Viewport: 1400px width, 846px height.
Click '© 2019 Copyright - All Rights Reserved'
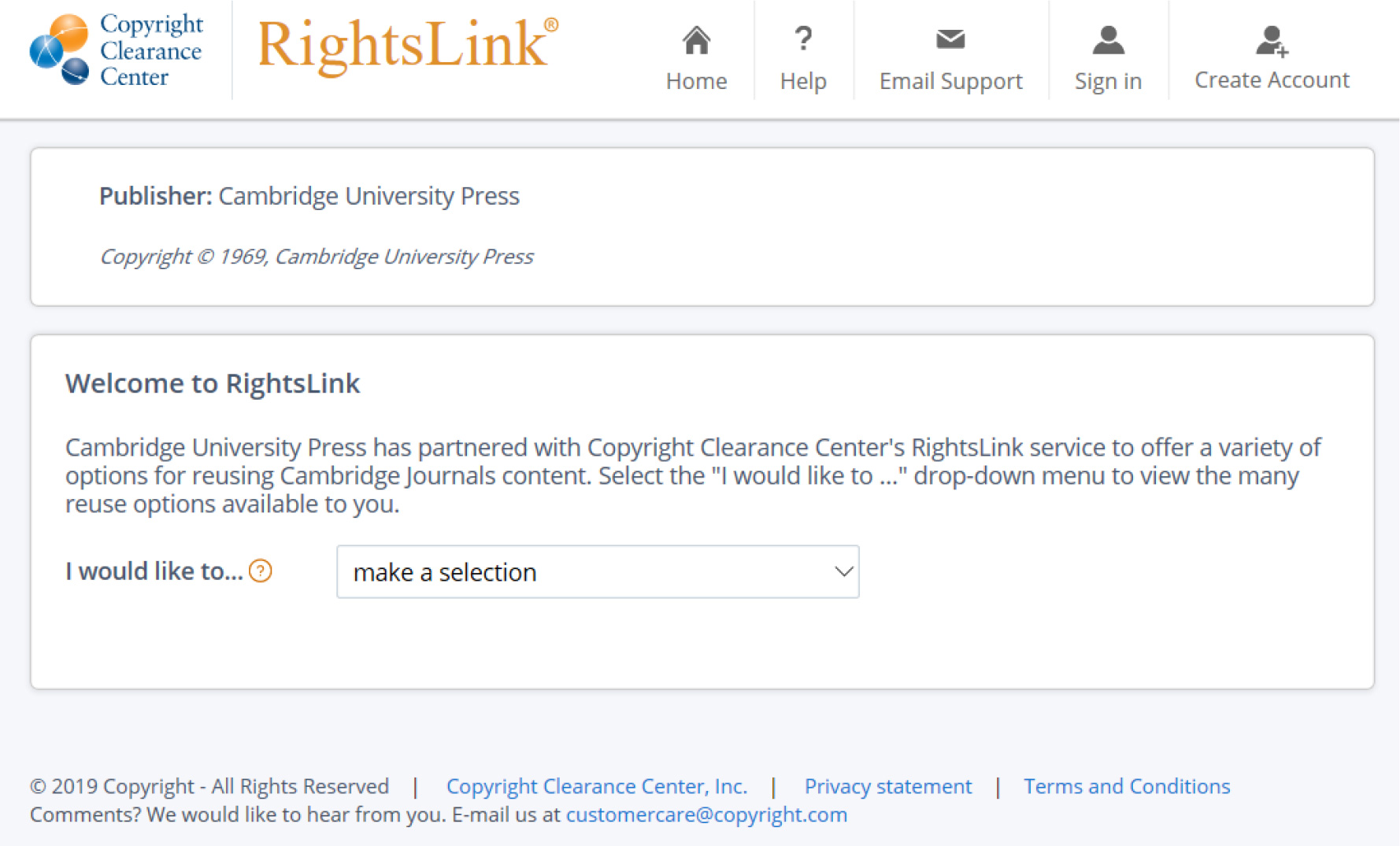pyautogui.click(x=209, y=786)
